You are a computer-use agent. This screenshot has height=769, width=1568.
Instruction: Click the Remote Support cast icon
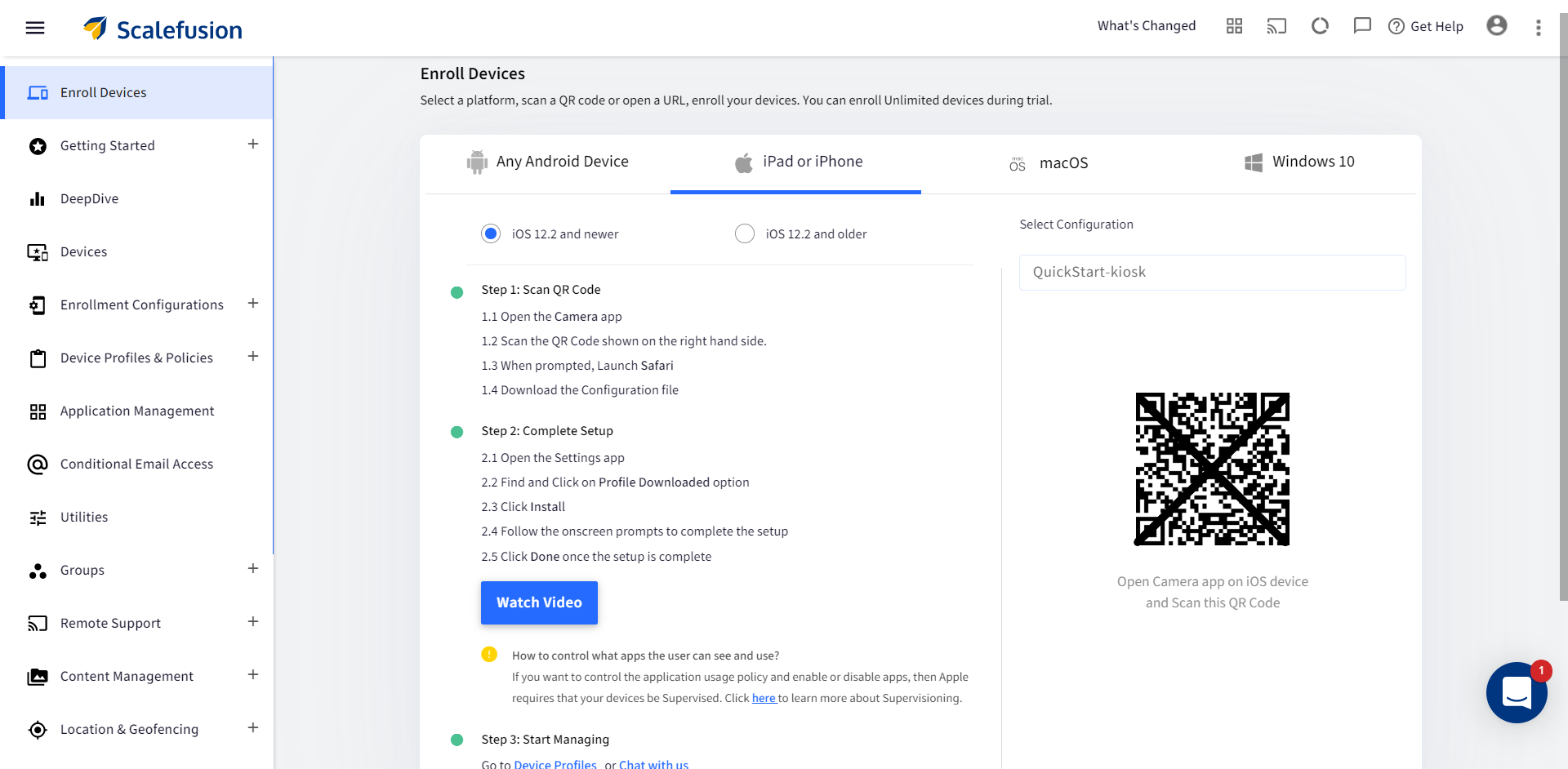(38, 624)
